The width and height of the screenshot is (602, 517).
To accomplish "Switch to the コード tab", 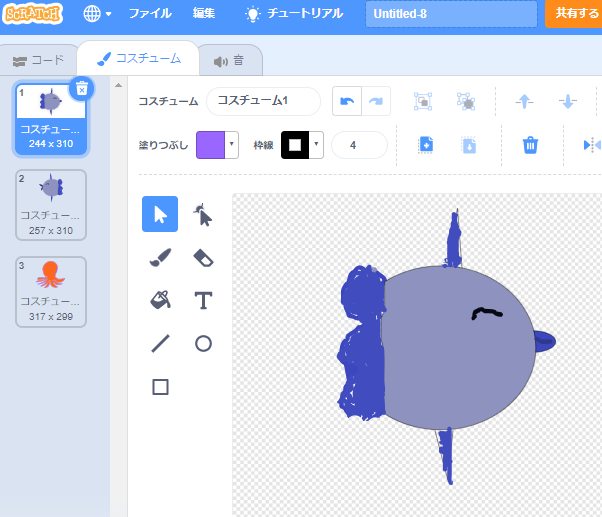I will pyautogui.click(x=38, y=60).
